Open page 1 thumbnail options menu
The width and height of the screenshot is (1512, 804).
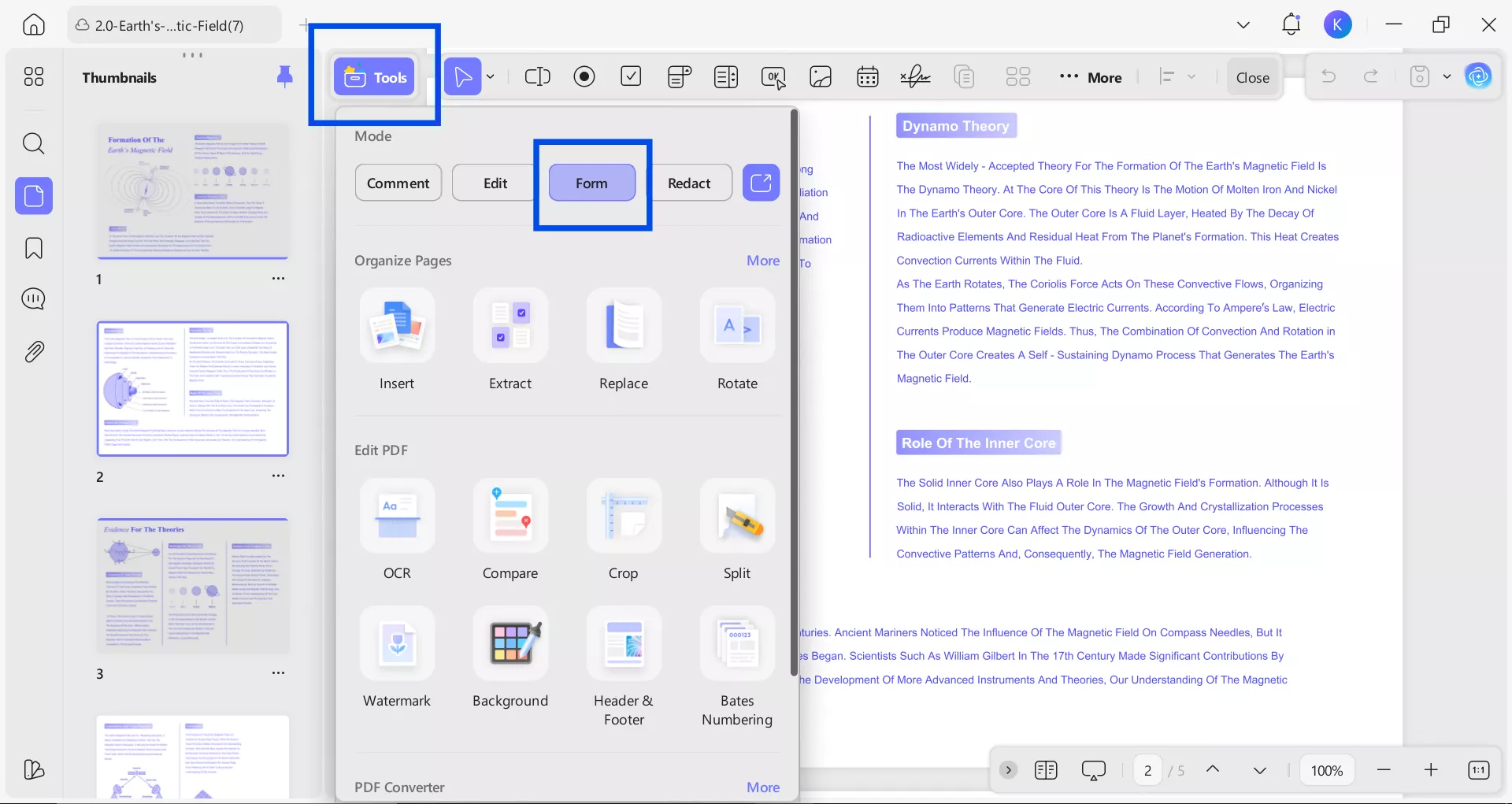[x=278, y=279]
